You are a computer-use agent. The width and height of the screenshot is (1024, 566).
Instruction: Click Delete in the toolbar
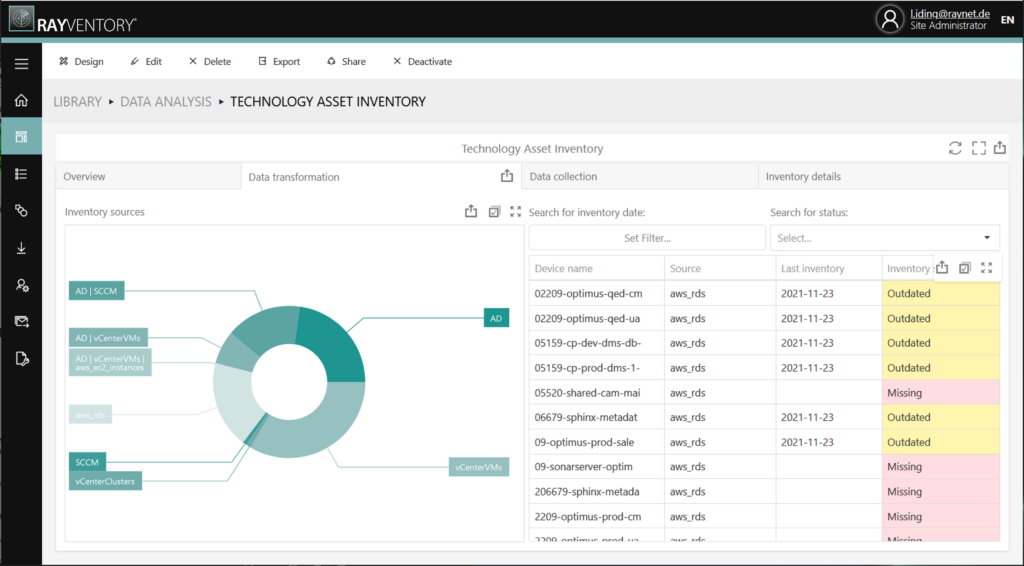point(210,61)
